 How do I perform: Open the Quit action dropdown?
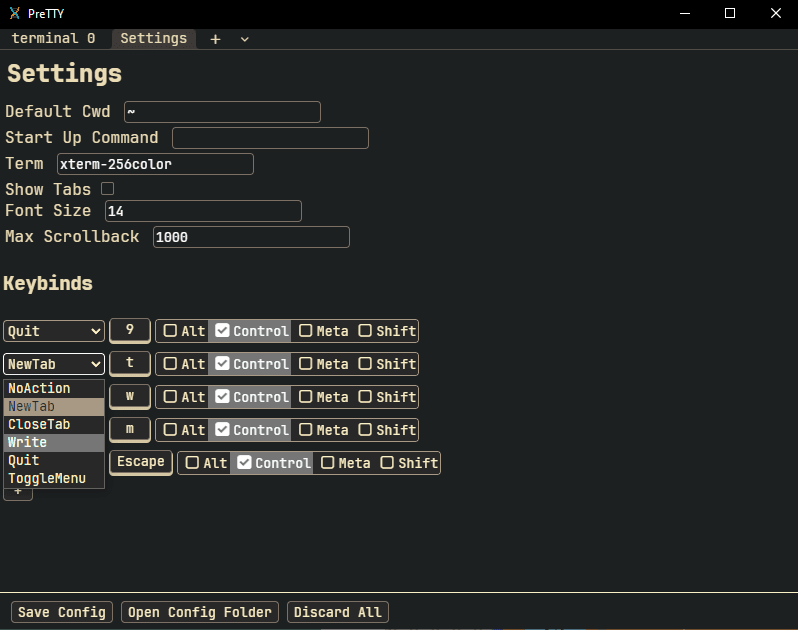click(54, 331)
